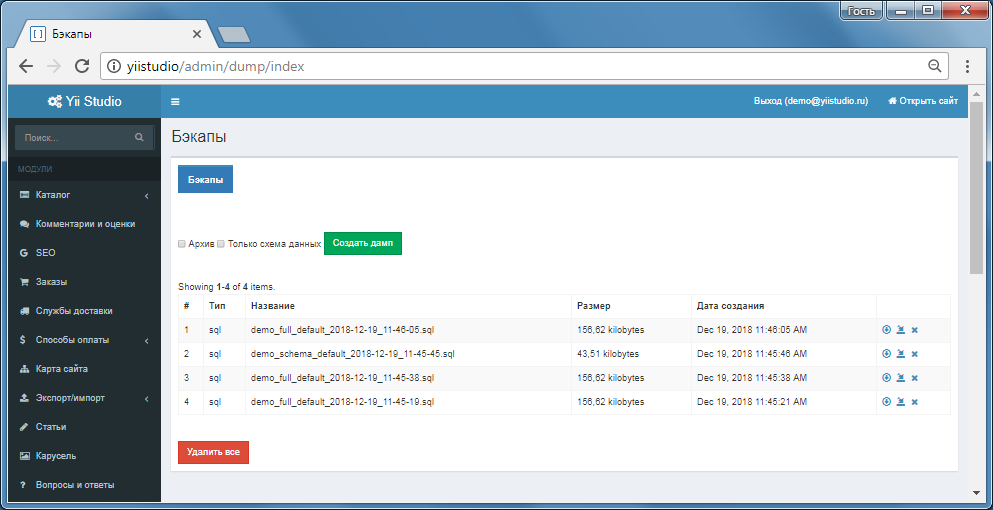The width and height of the screenshot is (993, 510).
Task: Click filename demo_schema_default_2018-12-19_11-45-45.sql
Action: 353,354
